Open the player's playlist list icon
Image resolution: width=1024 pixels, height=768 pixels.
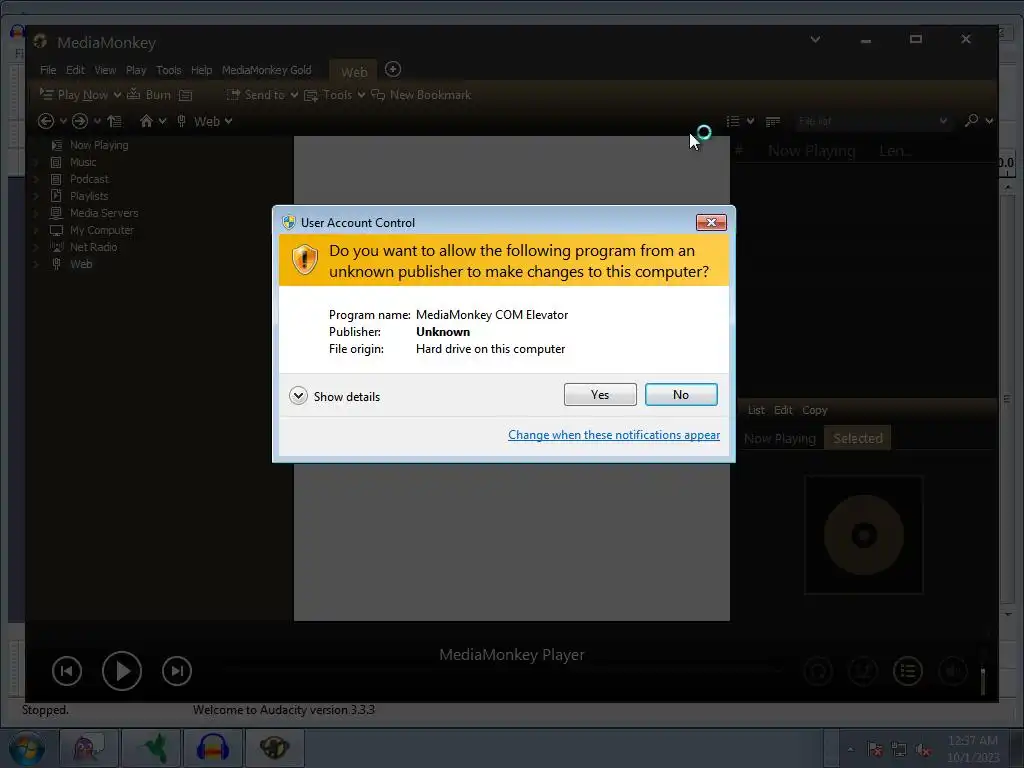(x=908, y=671)
